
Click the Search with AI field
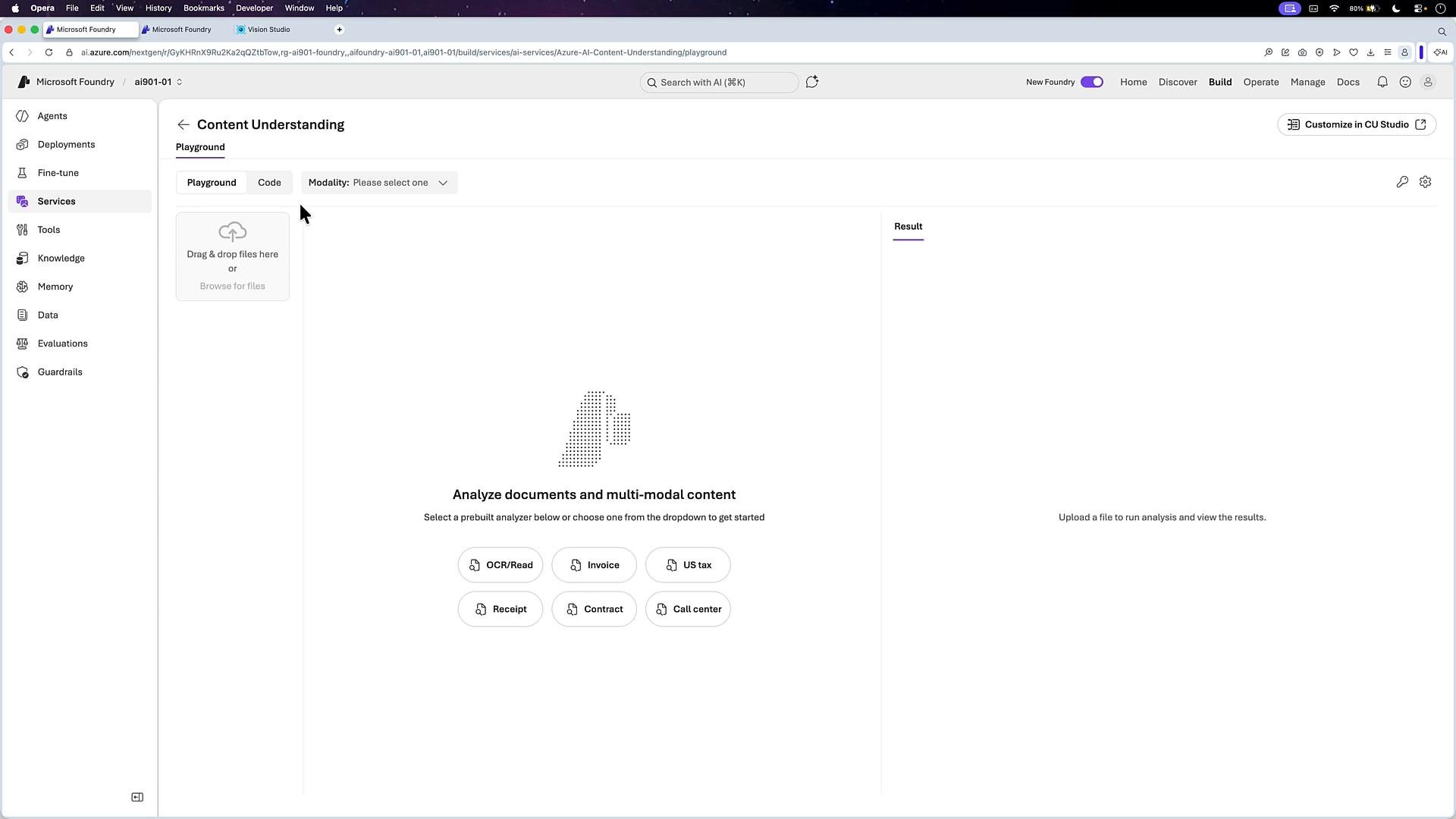[719, 82]
